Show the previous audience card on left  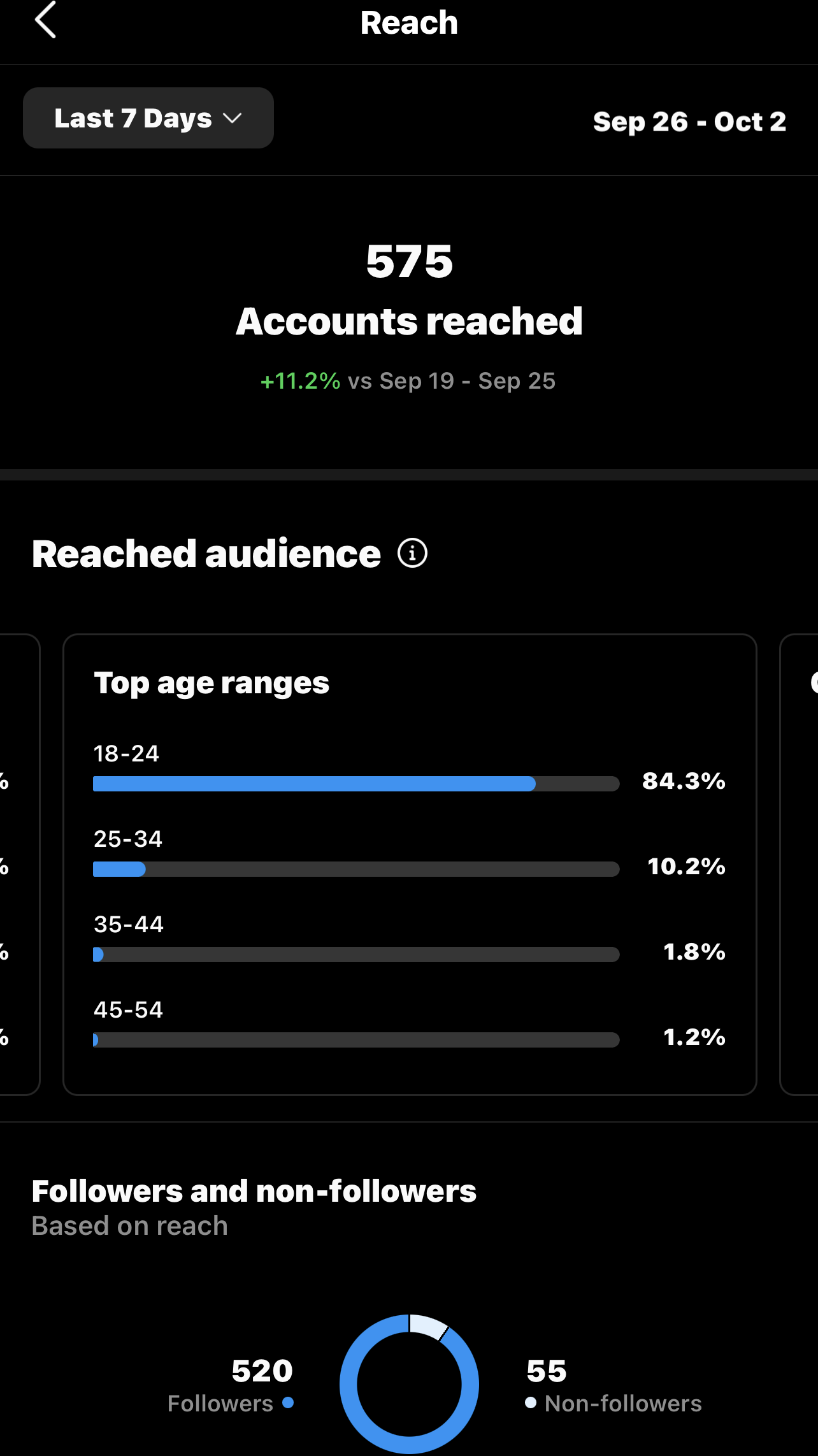pyautogui.click(x=19, y=864)
